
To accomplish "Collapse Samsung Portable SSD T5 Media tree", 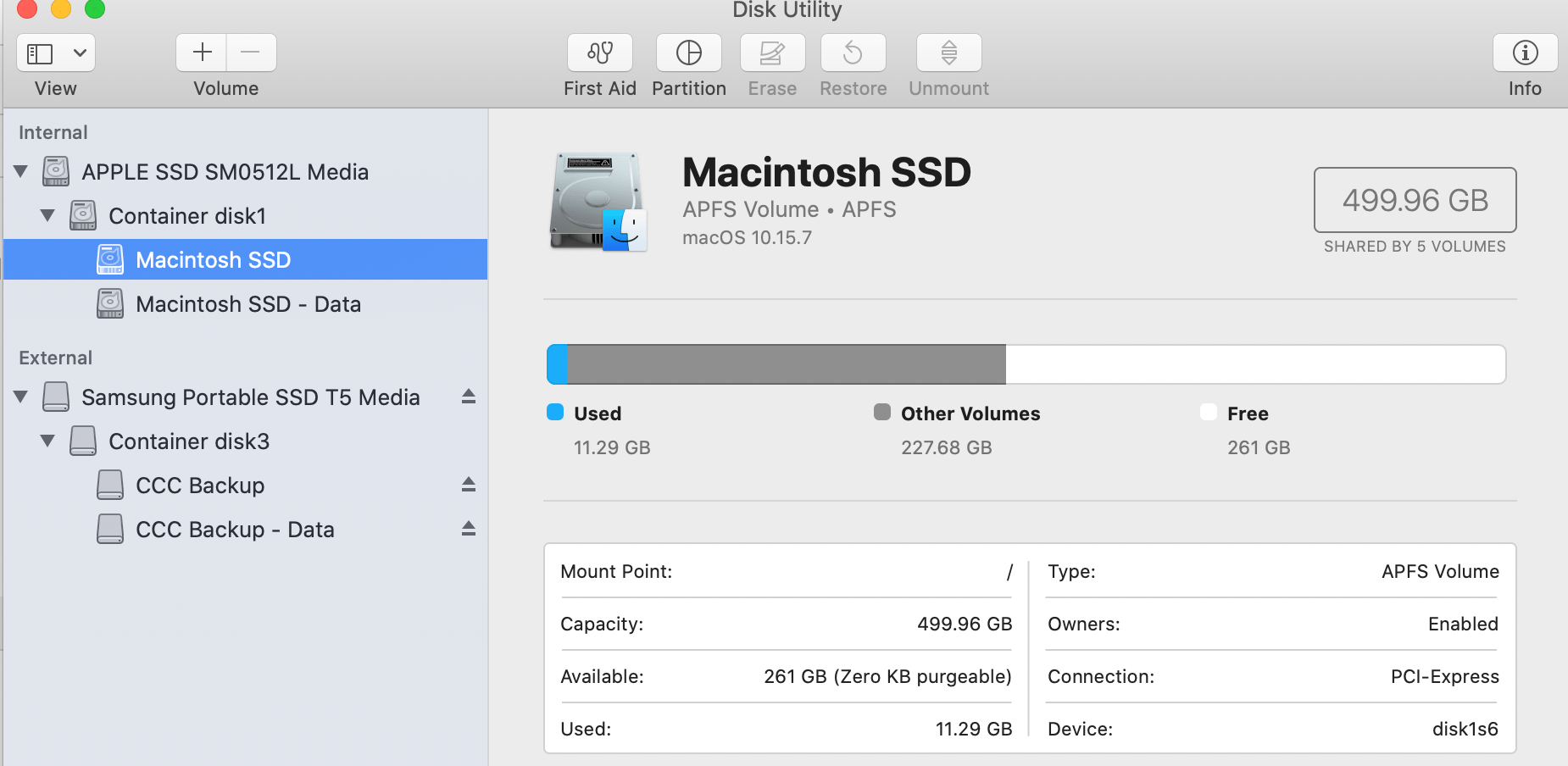I will coord(21,397).
